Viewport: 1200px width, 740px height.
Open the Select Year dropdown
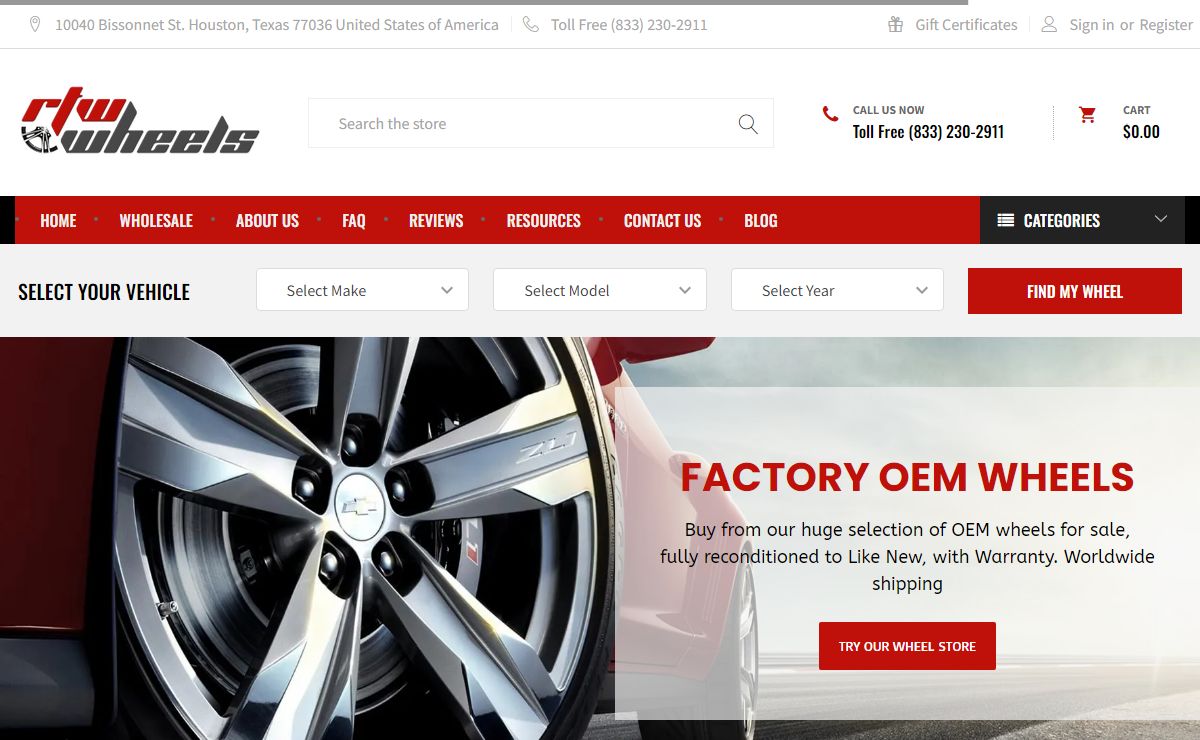click(x=837, y=290)
